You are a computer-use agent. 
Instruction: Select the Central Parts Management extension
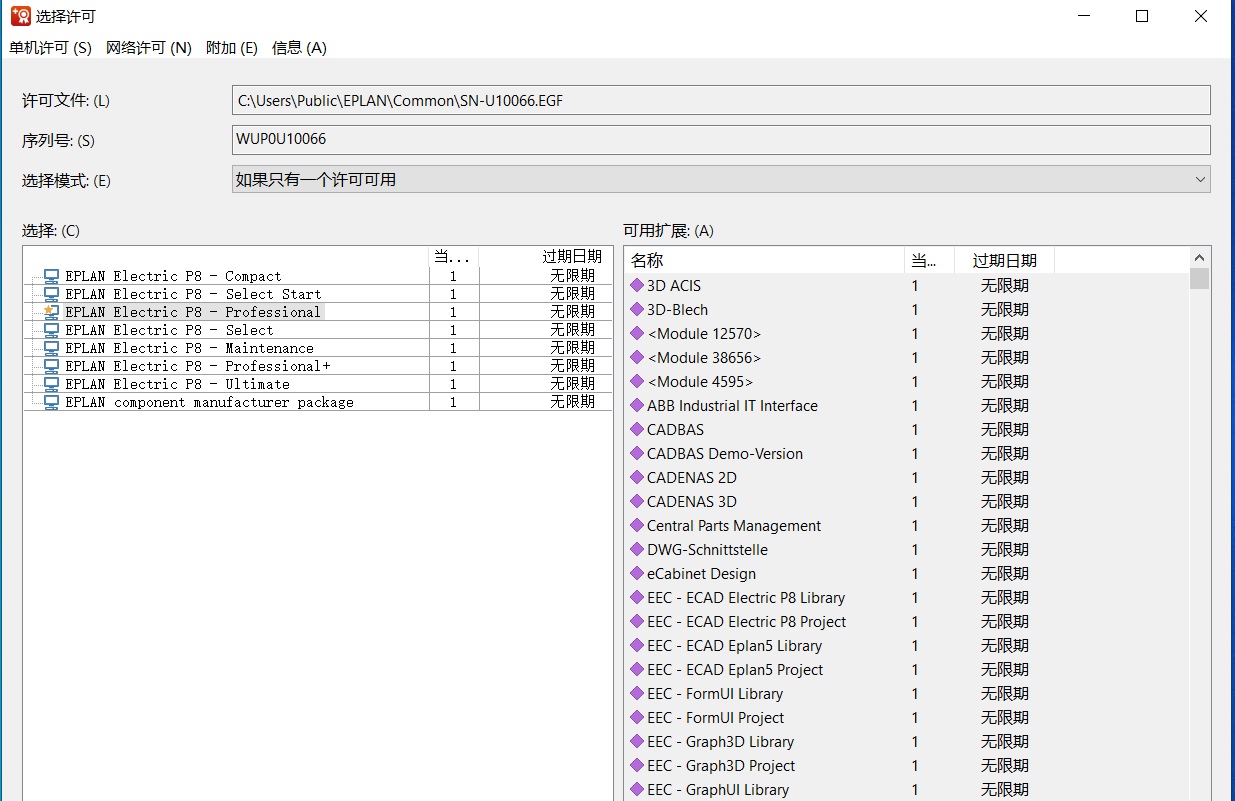[x=733, y=526]
